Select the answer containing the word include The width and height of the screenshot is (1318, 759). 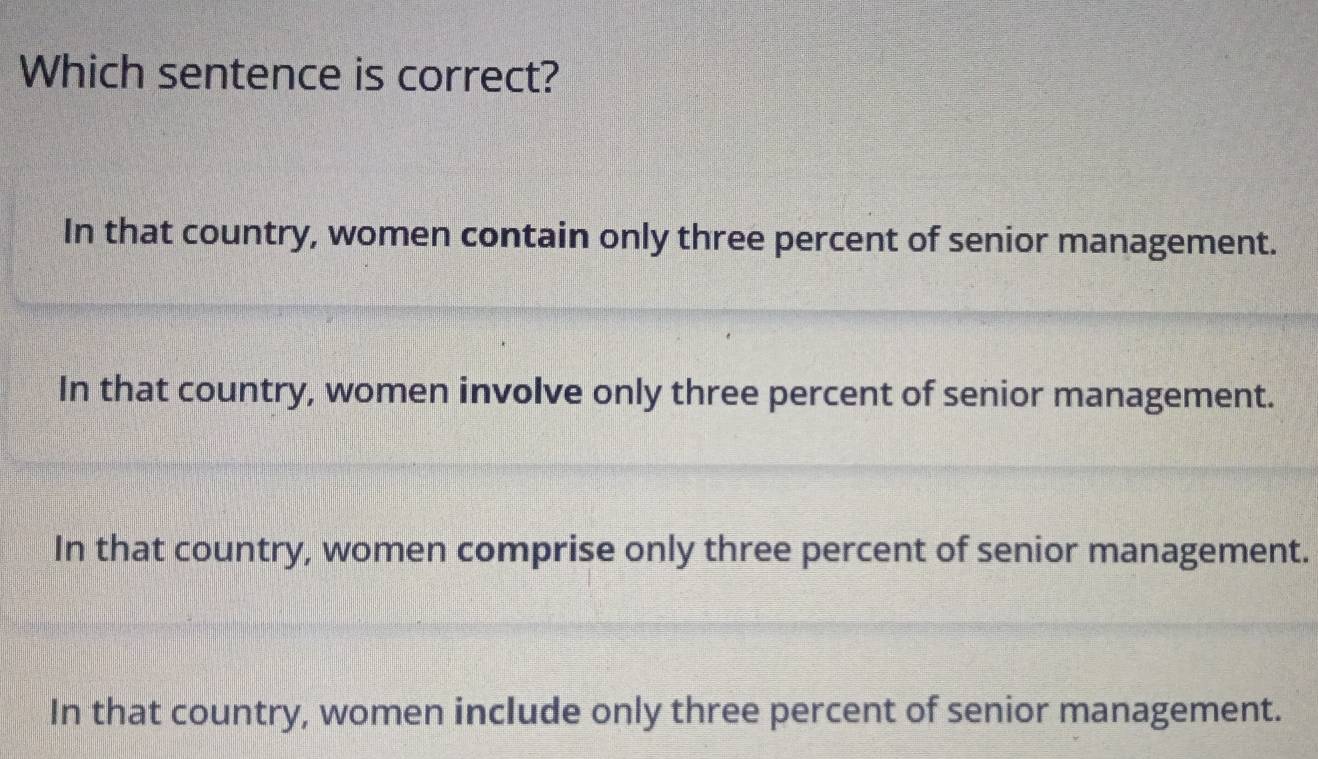tap(660, 710)
